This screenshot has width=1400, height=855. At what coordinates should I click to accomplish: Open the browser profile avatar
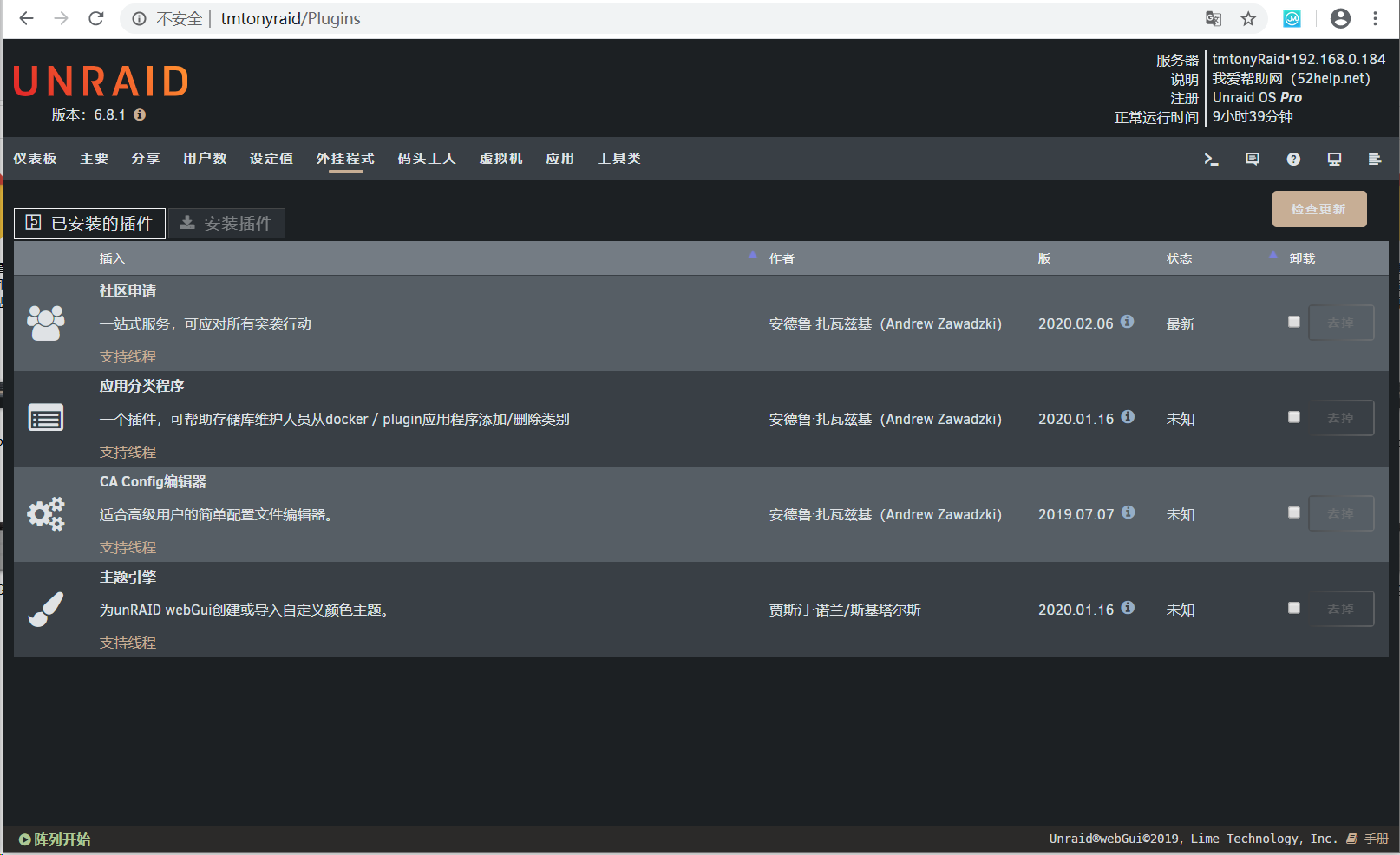tap(1340, 18)
